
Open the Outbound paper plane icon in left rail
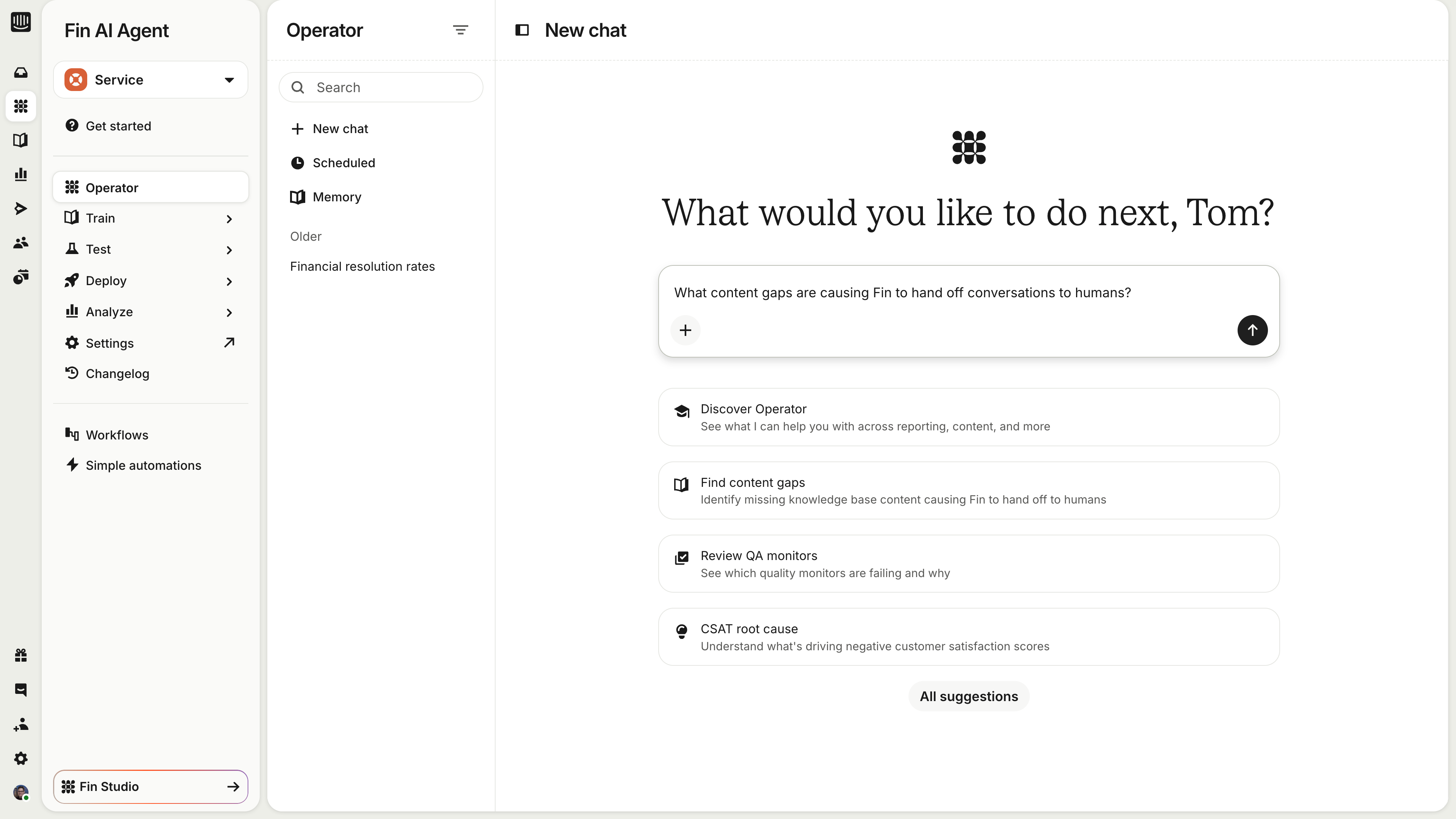[21, 209]
